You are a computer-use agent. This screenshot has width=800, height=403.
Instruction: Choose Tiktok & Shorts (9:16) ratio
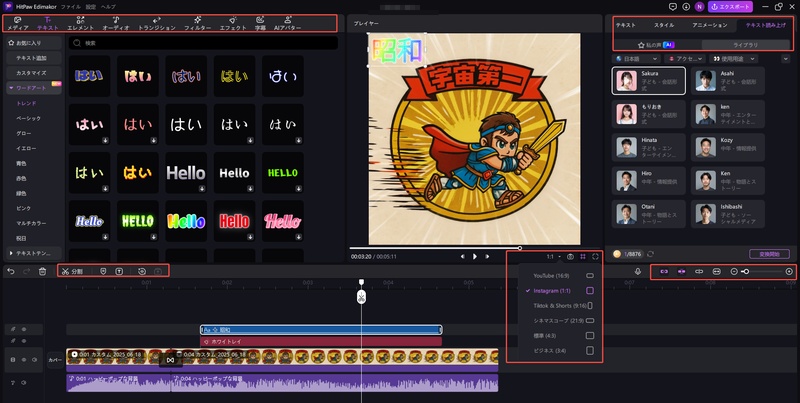pos(560,306)
